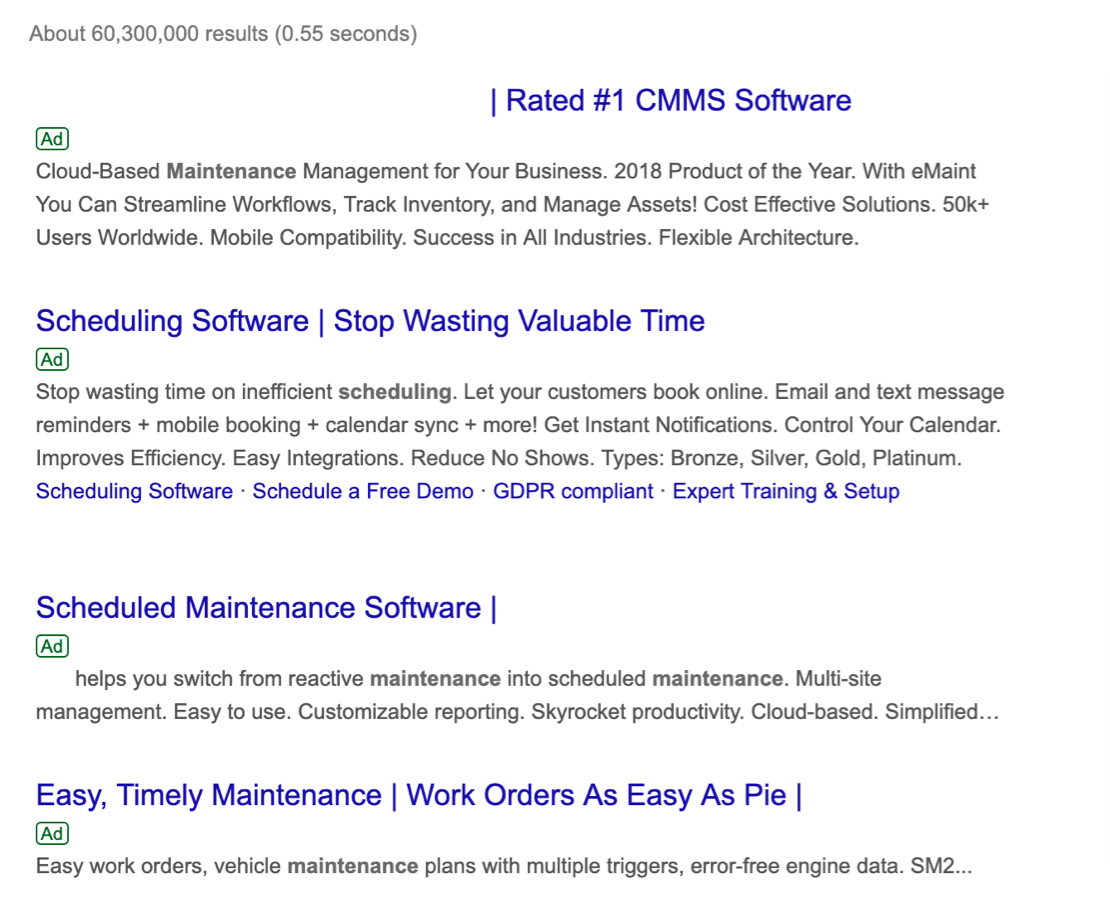
Task: Click 'management. Easy to use. Customizable reporting' line
Action: [517, 712]
